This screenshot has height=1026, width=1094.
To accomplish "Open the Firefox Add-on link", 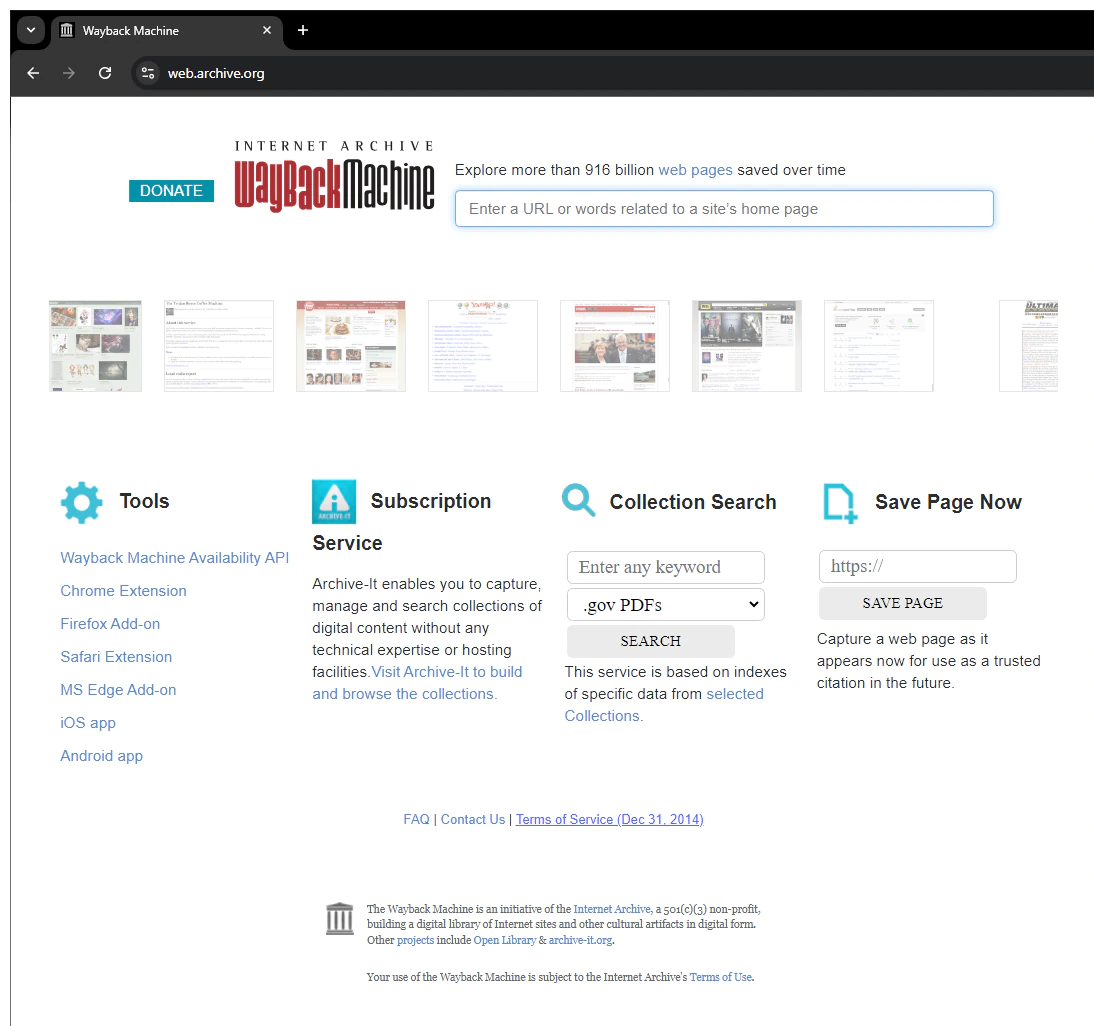I will (110, 624).
